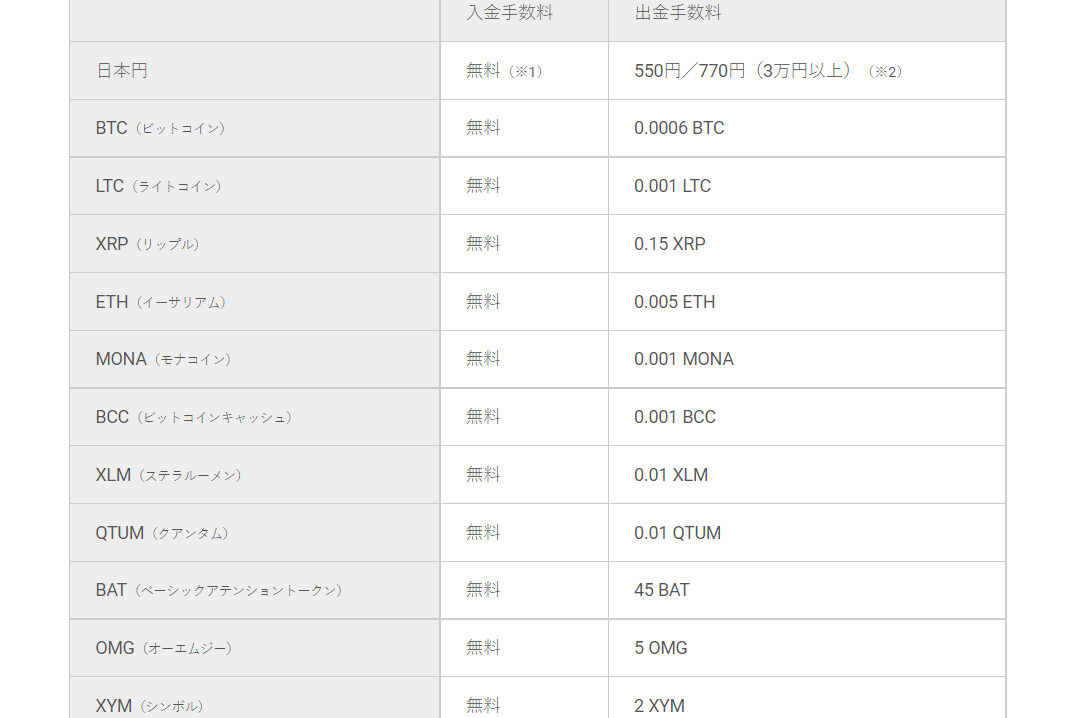Screen dimensions: 1071x718
Task: Click the 45 BAT fee value
Action: [x=662, y=590]
